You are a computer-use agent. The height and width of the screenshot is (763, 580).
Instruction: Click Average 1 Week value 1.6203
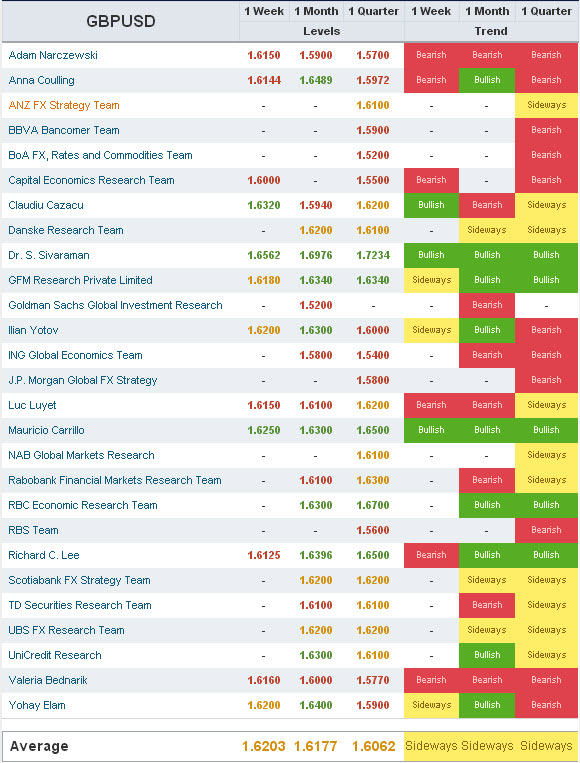(264, 746)
